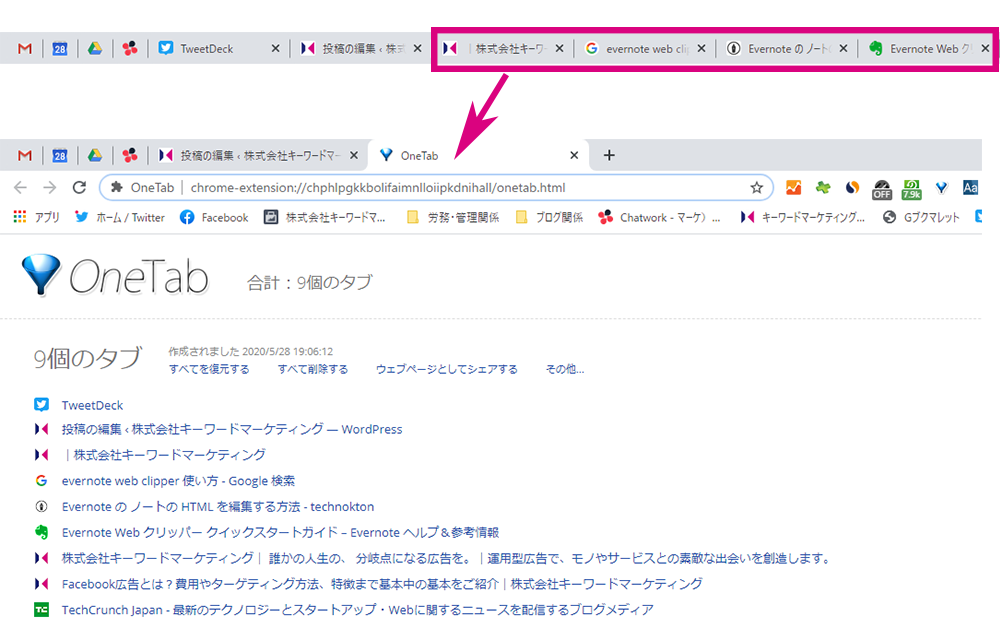Open the Chatwork - マーケ bookmark
Screen dimensions: 1000x640
pyautogui.click(x=660, y=217)
